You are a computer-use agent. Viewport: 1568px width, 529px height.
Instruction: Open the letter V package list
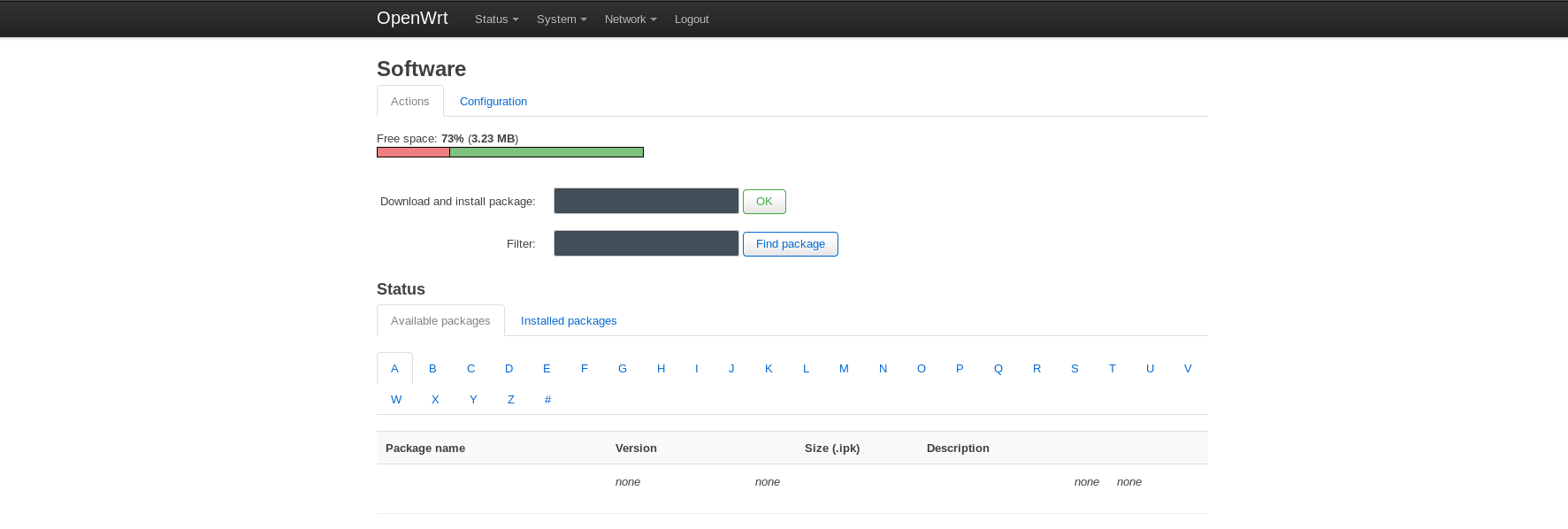coord(1188,369)
